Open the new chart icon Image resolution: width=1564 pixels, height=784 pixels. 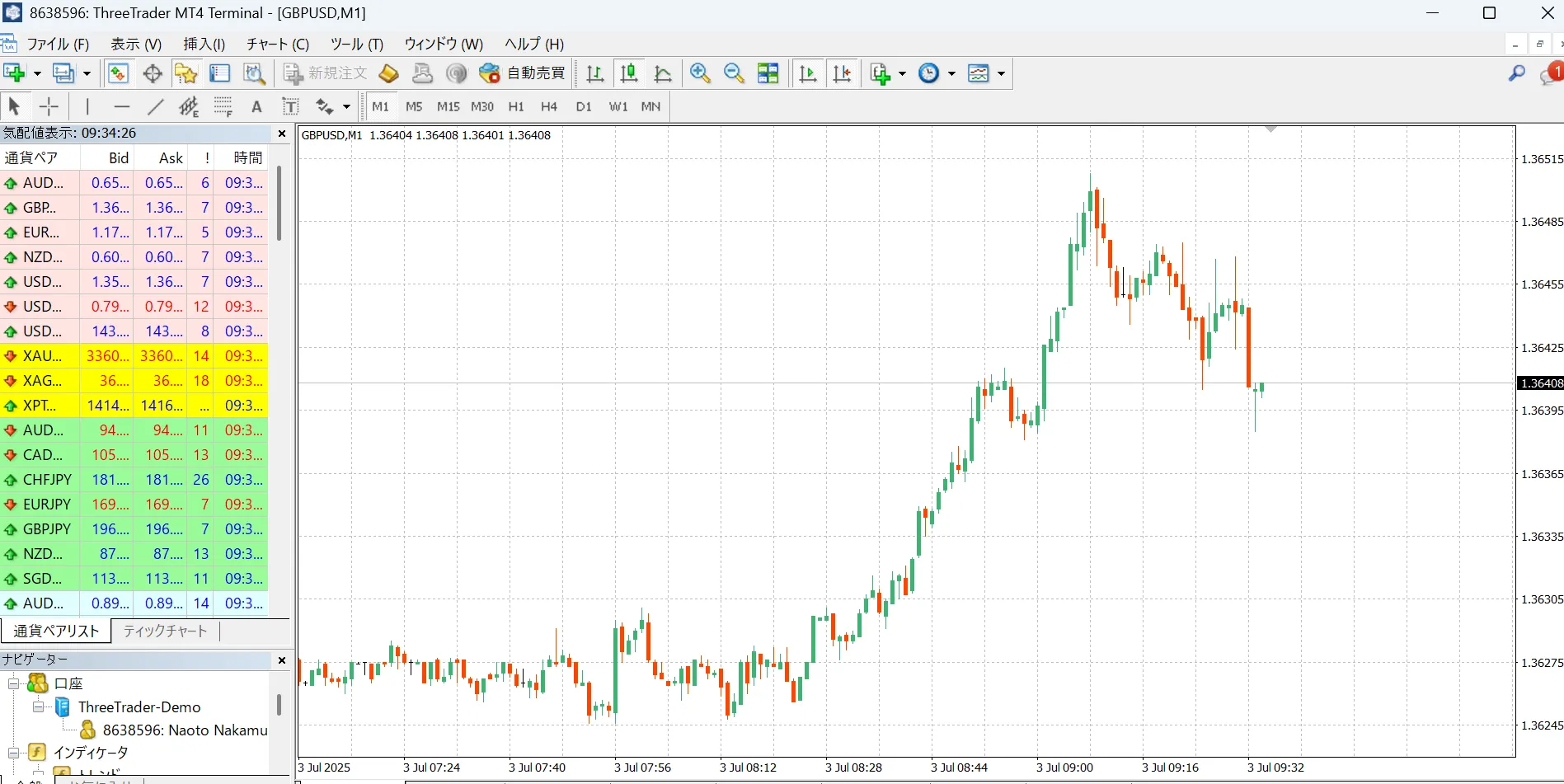click(14, 73)
